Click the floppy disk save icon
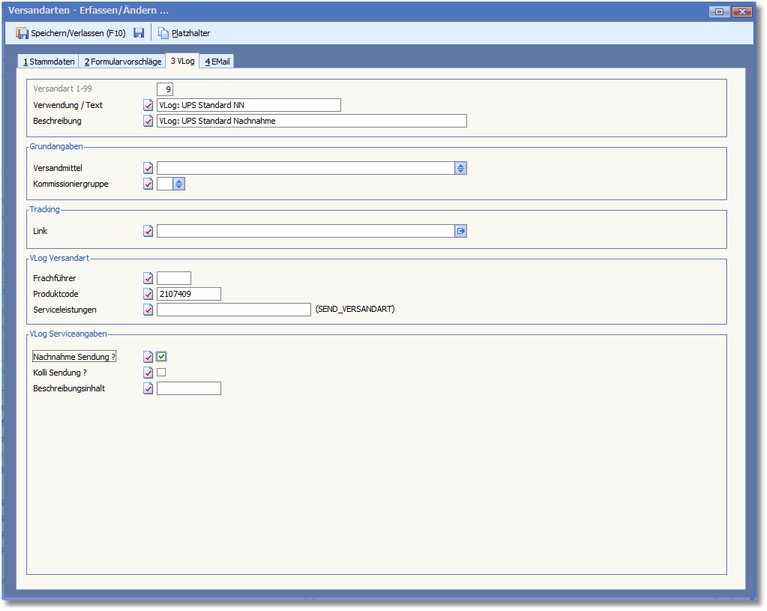 [139, 33]
